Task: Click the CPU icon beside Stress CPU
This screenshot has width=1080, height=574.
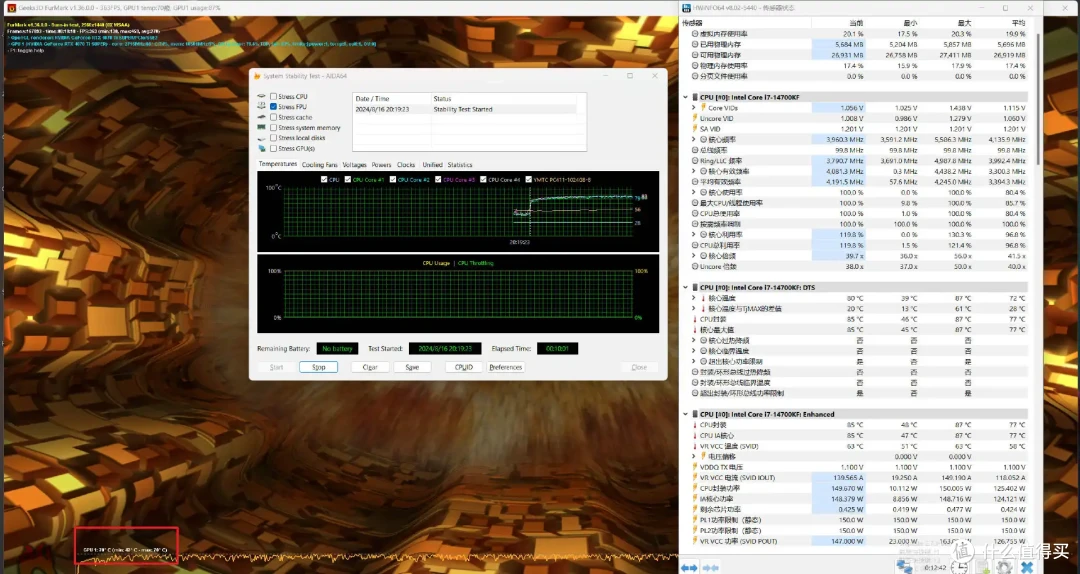Action: (262, 96)
